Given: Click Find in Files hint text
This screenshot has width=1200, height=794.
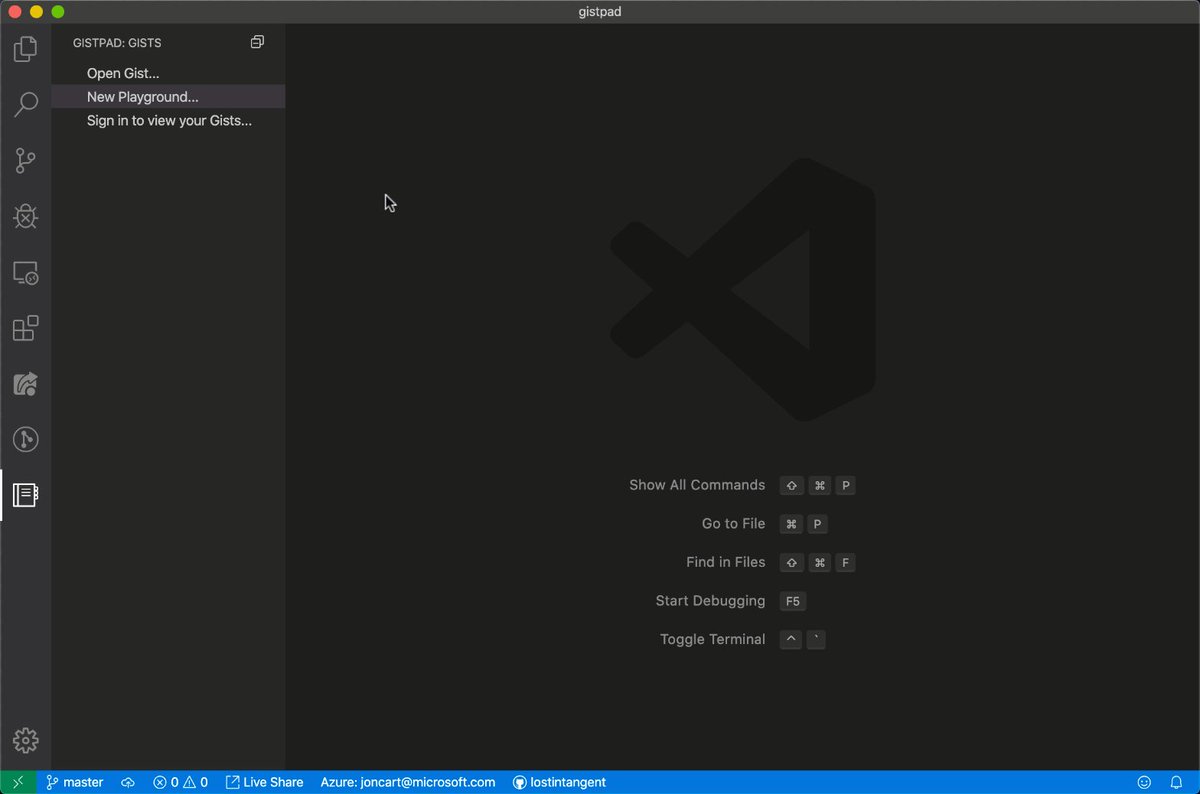Looking at the screenshot, I should 725,562.
